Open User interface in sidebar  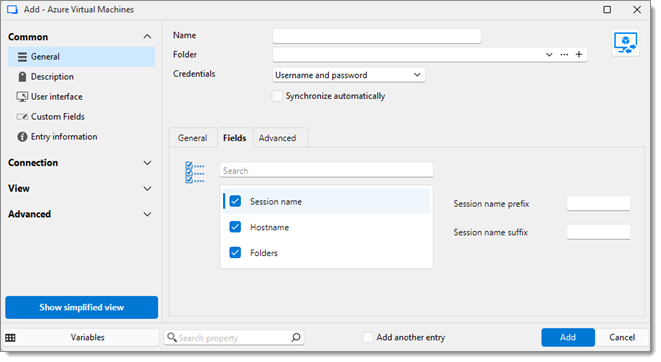click(56, 97)
